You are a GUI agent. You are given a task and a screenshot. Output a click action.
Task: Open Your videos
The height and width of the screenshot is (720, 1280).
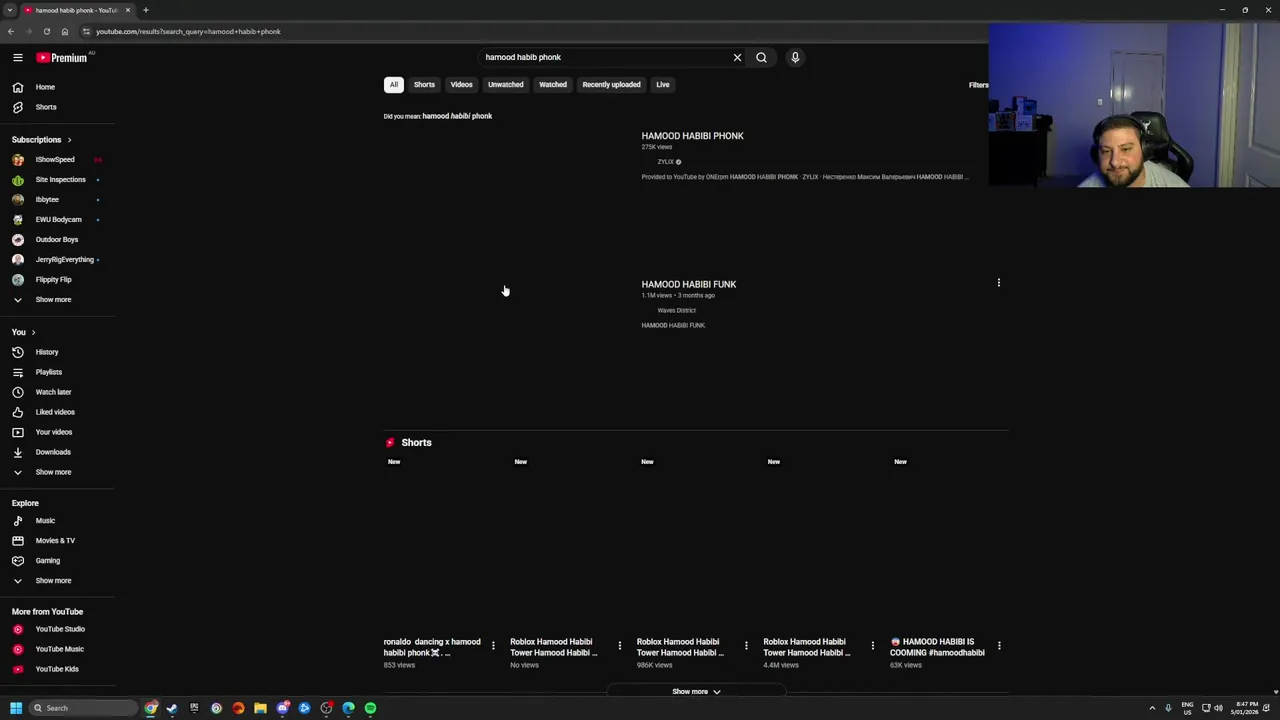point(57,432)
